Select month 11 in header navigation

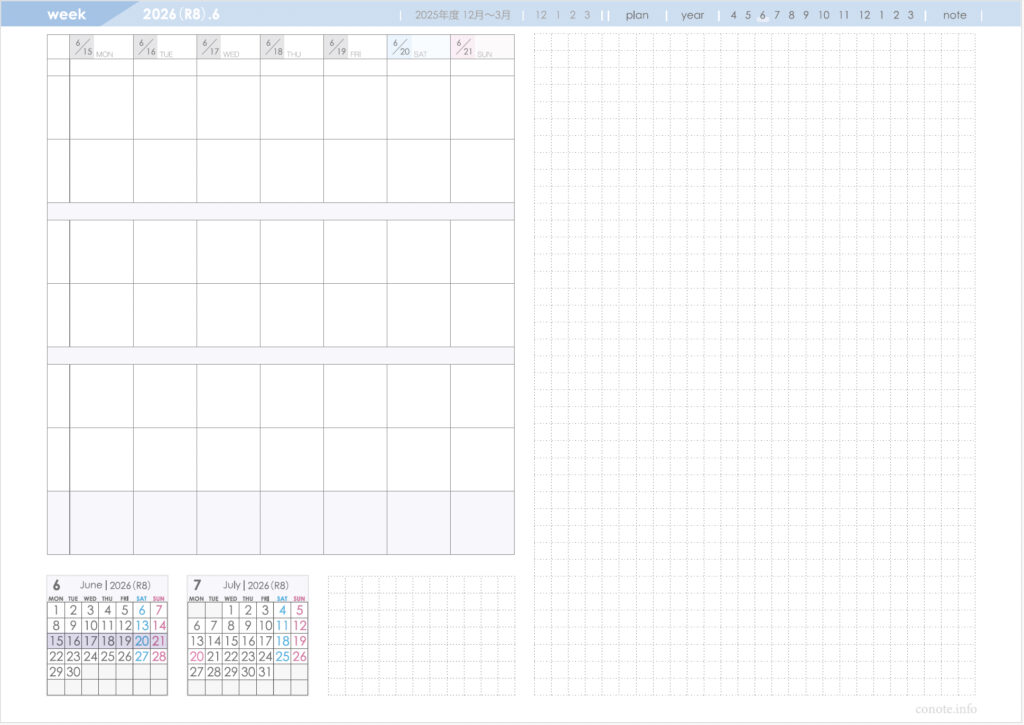(x=844, y=15)
